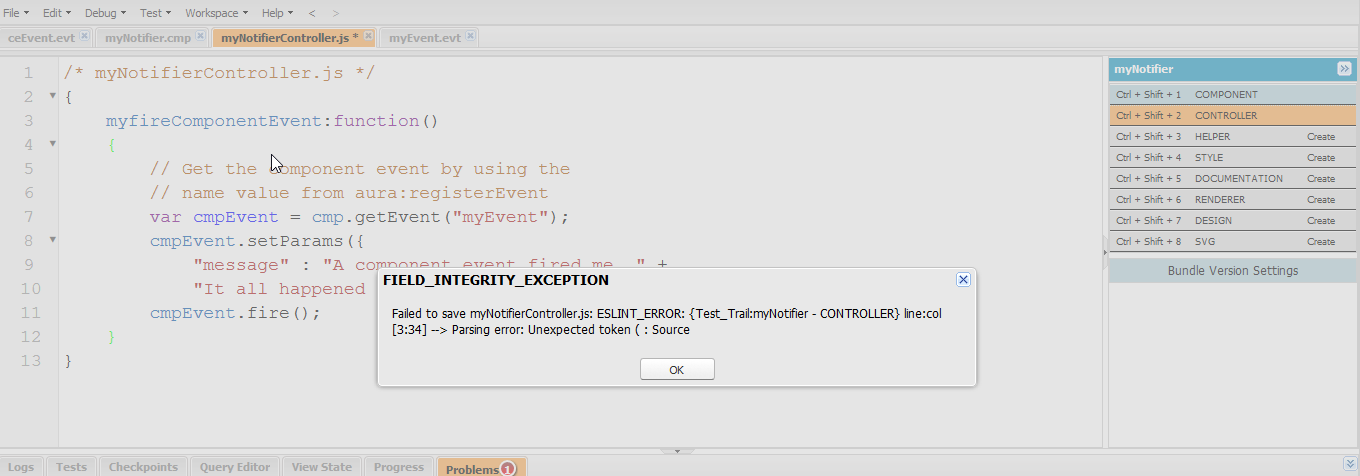Close the myEvent.evt tab

click(470, 36)
